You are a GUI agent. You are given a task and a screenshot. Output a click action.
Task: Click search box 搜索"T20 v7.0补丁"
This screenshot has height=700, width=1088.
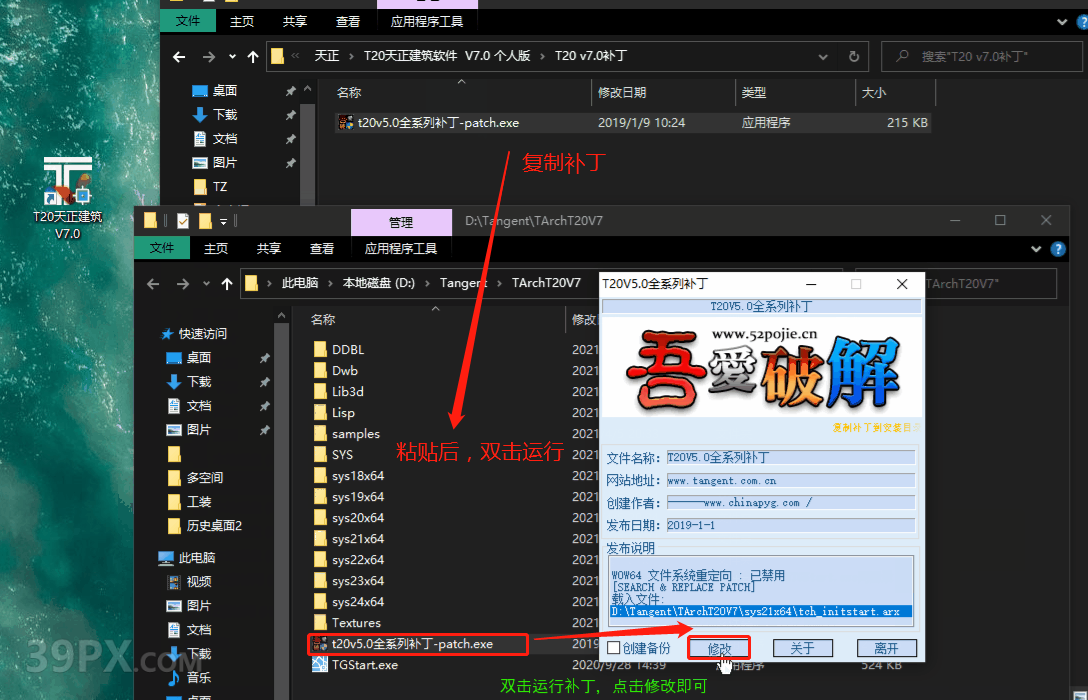(982, 56)
